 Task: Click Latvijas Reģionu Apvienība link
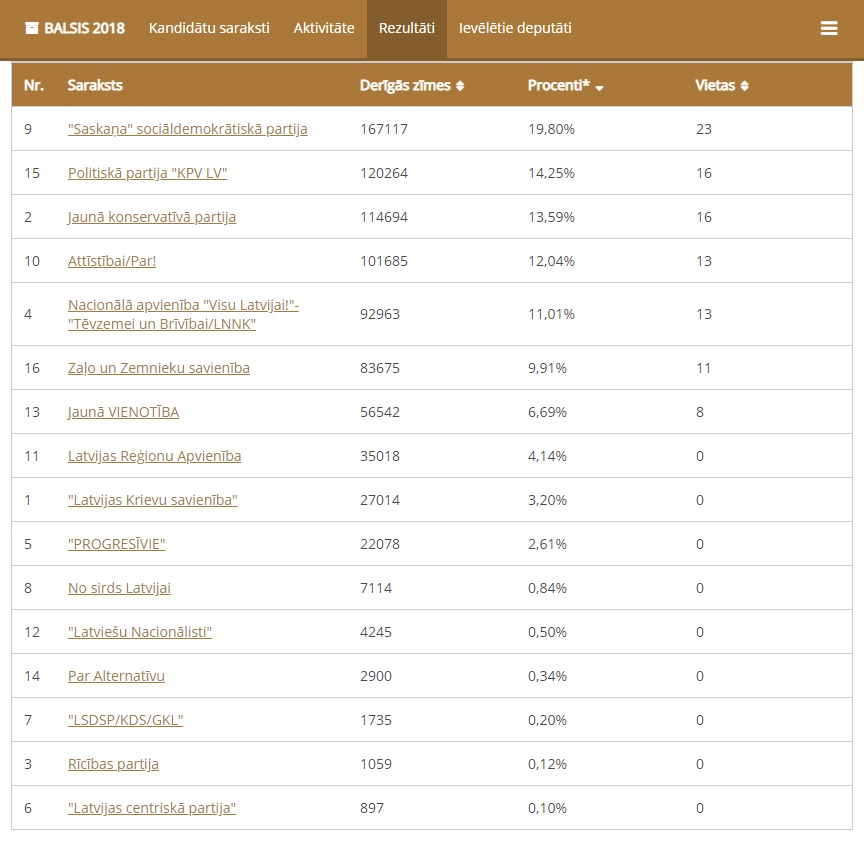click(154, 456)
